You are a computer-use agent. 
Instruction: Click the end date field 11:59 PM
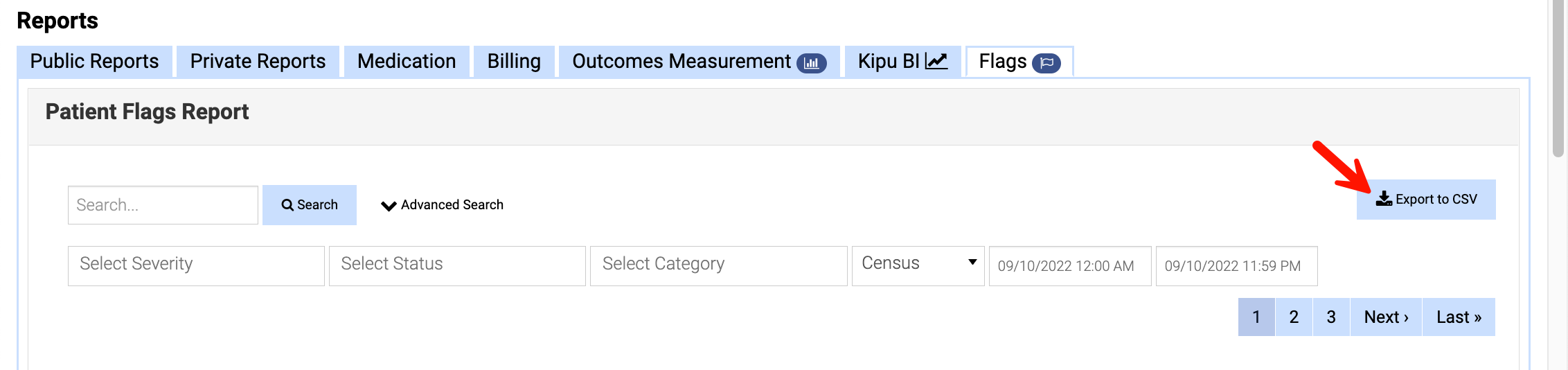click(1236, 266)
